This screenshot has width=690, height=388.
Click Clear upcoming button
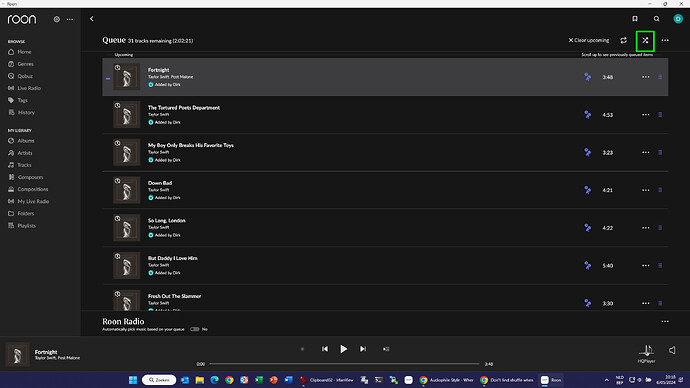coord(589,40)
